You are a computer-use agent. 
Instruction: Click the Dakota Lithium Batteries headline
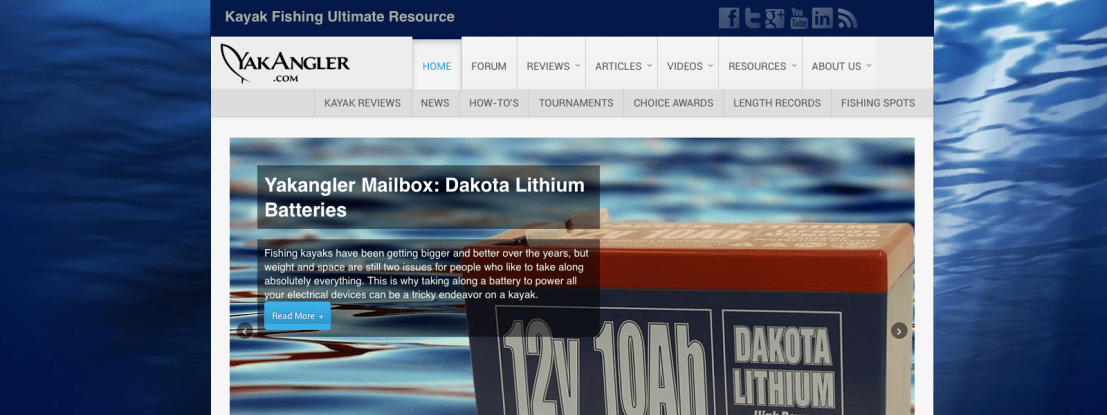(x=424, y=197)
